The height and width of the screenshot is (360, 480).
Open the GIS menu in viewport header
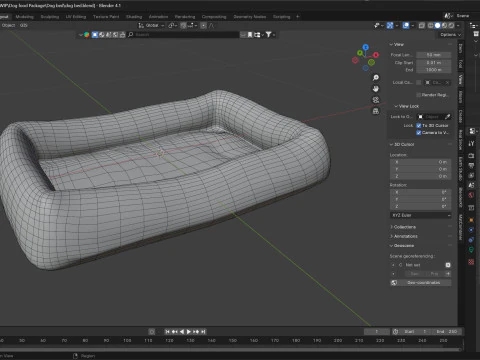(x=23, y=25)
